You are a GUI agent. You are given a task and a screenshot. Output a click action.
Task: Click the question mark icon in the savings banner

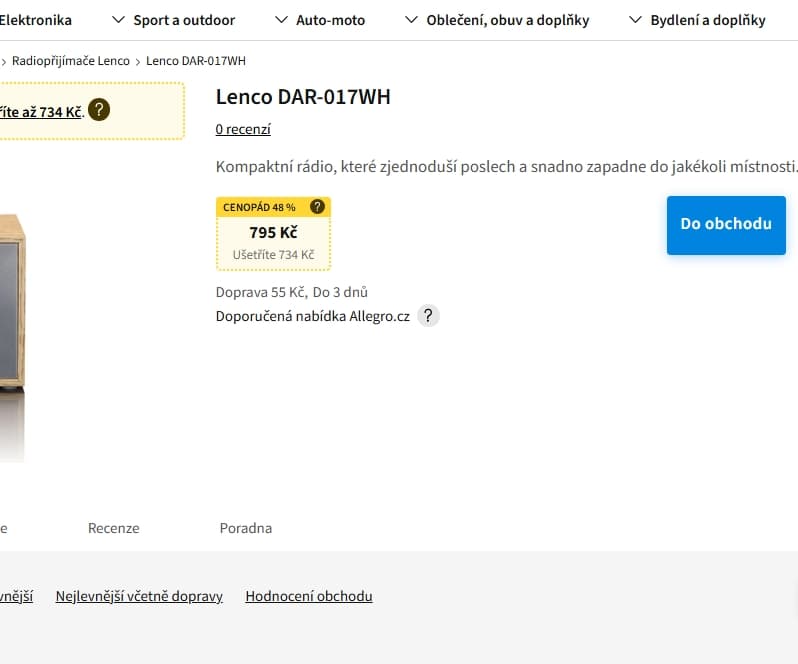point(98,110)
